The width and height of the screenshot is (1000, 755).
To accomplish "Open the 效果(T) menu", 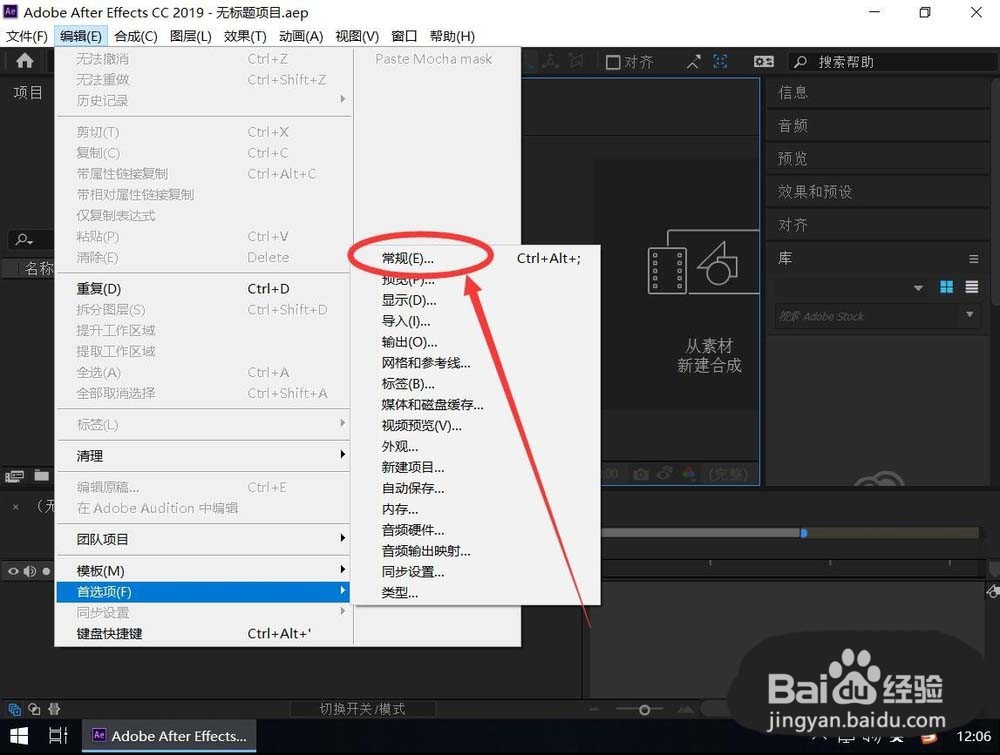I will coord(245,36).
